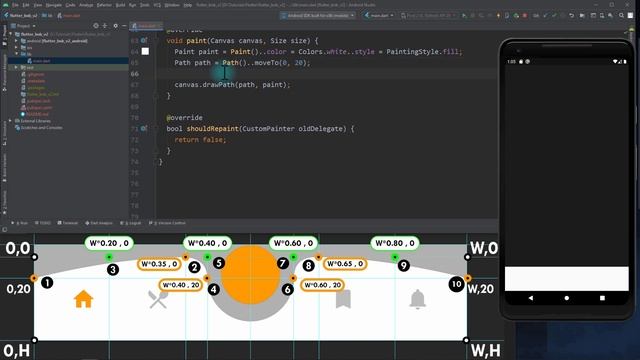Click the canvas.drawPath(path, paint) code line
Screen dimensions: 640x360
pos(232,84)
